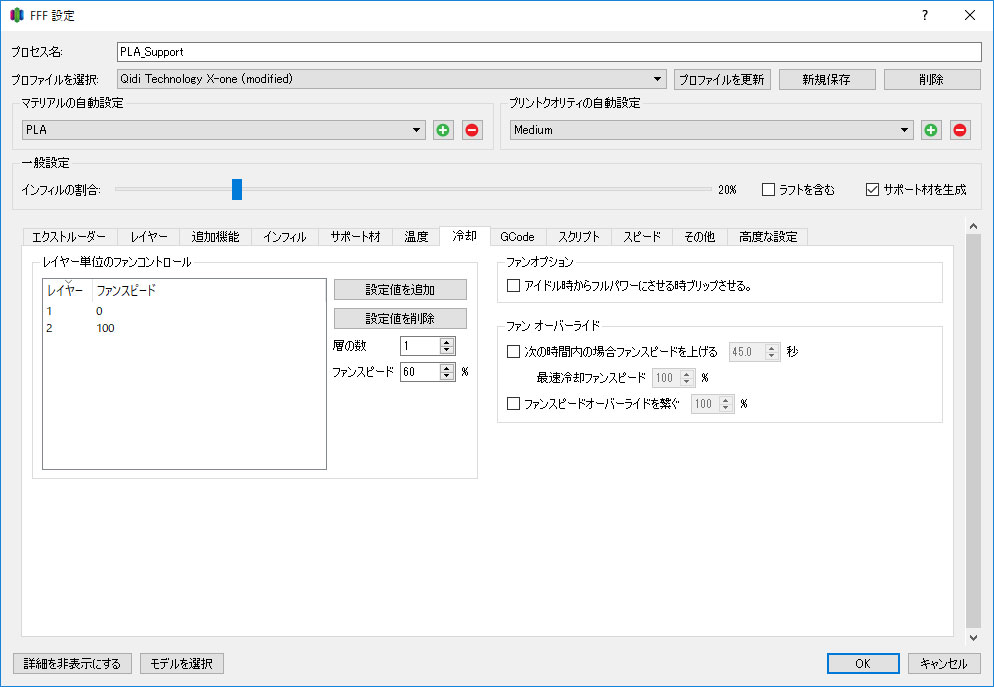Expand the PLA material dropdown
The image size is (994, 687).
(x=224, y=130)
